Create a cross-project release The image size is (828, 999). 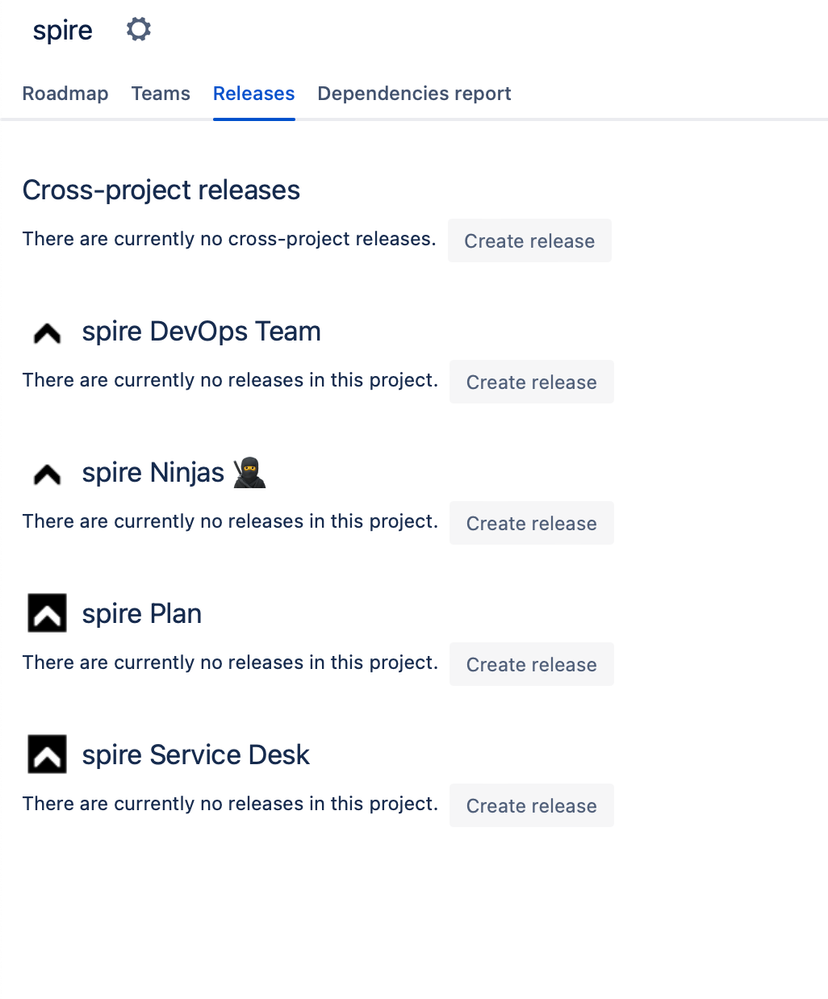pyautogui.click(x=529, y=241)
